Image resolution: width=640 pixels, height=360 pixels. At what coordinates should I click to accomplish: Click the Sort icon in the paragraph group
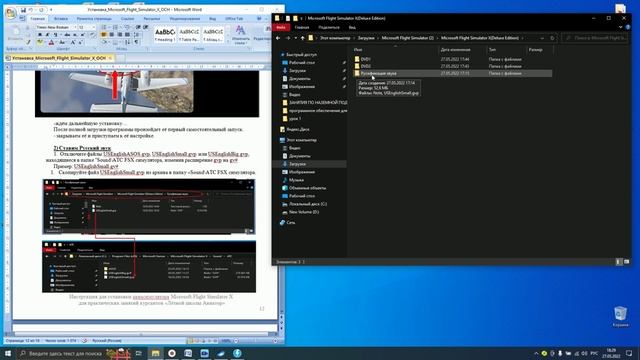[127, 42]
